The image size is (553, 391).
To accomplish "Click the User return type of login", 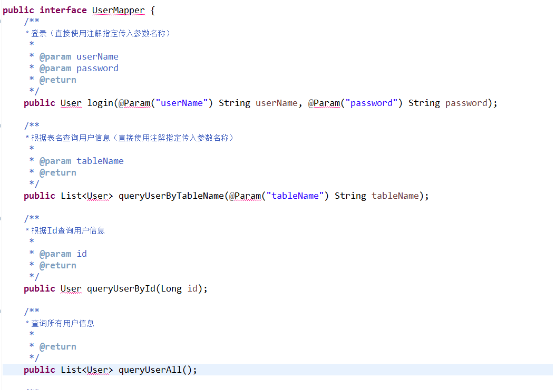I will coord(71,103).
